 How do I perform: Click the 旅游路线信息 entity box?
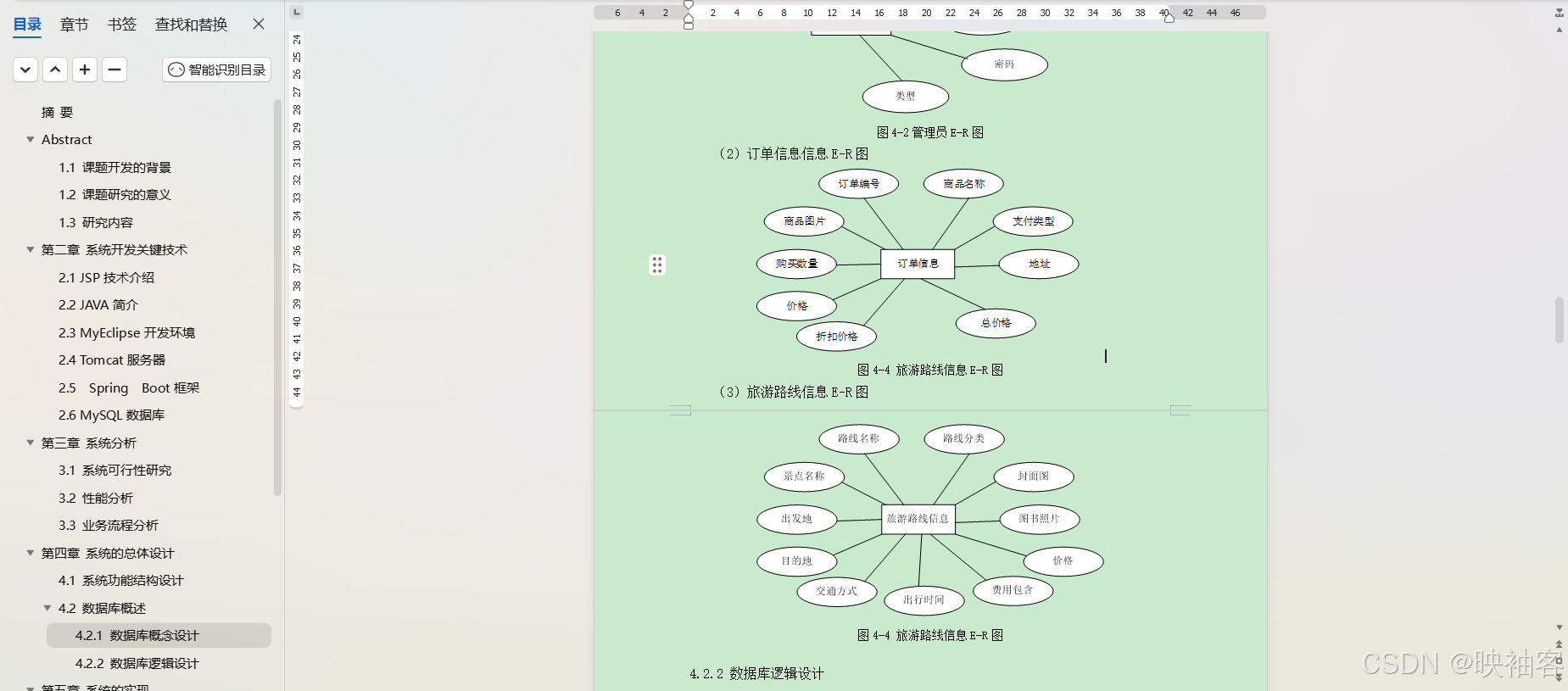pyautogui.click(x=918, y=518)
